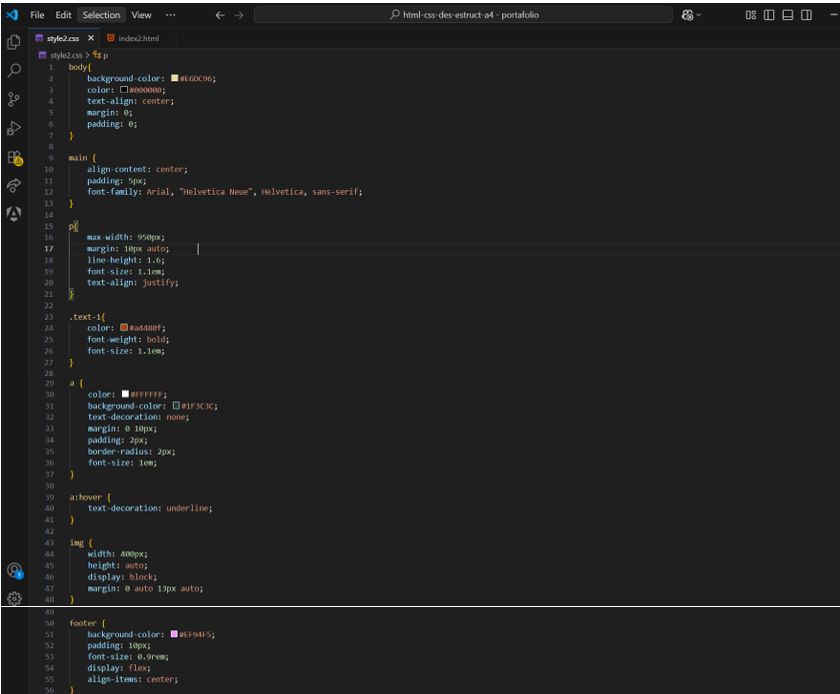The height and width of the screenshot is (694, 840).
Task: Click the main selector on line 9
Action: click(78, 158)
